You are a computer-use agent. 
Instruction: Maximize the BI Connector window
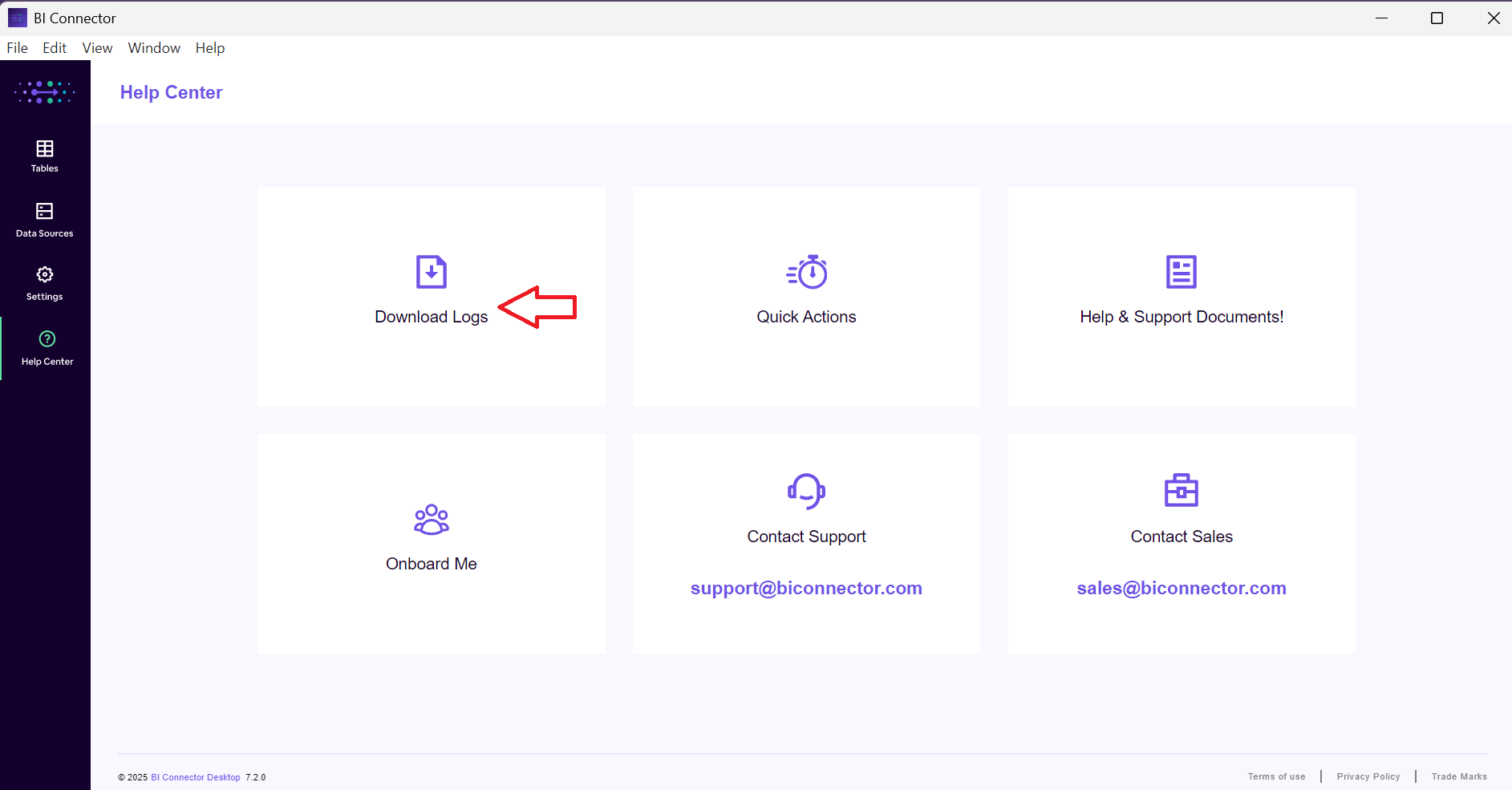click(x=1437, y=18)
